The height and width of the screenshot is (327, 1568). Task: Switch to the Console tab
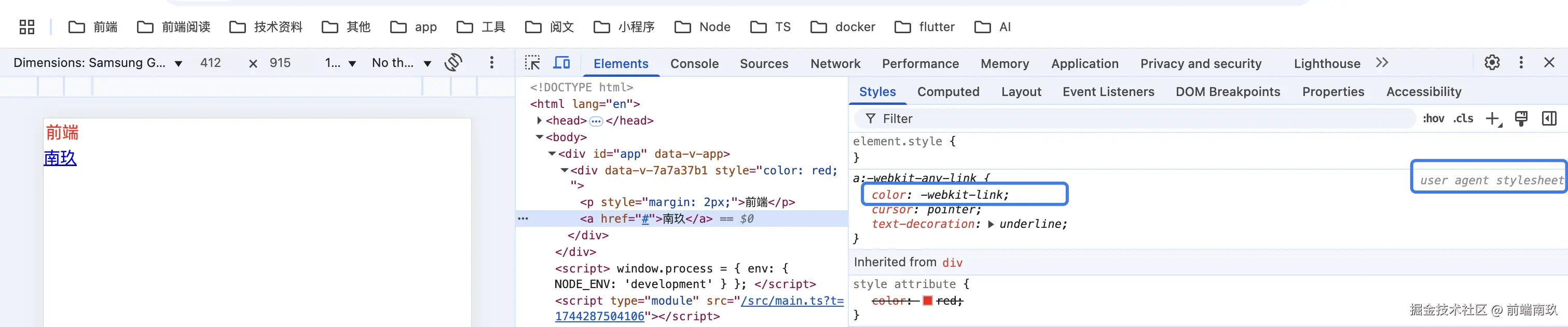(x=694, y=63)
